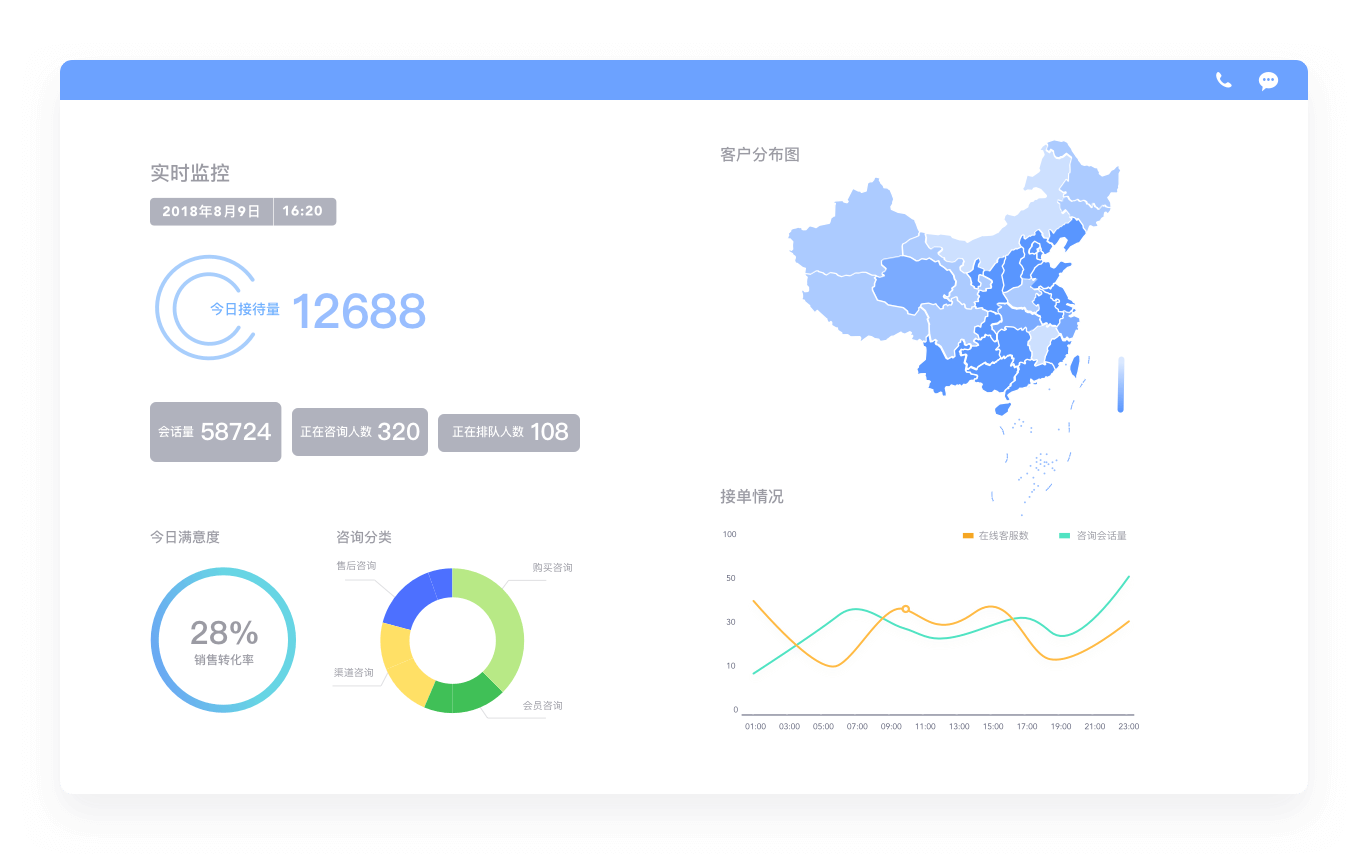Open the 16:20 time selector

[x=303, y=211]
